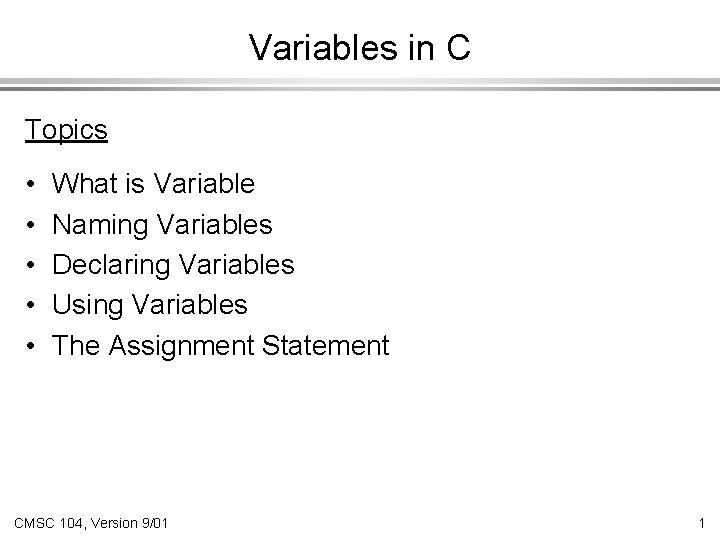Click the bullet dot before 'Using Variables'
This screenshot has width=720, height=540.
click(x=32, y=306)
